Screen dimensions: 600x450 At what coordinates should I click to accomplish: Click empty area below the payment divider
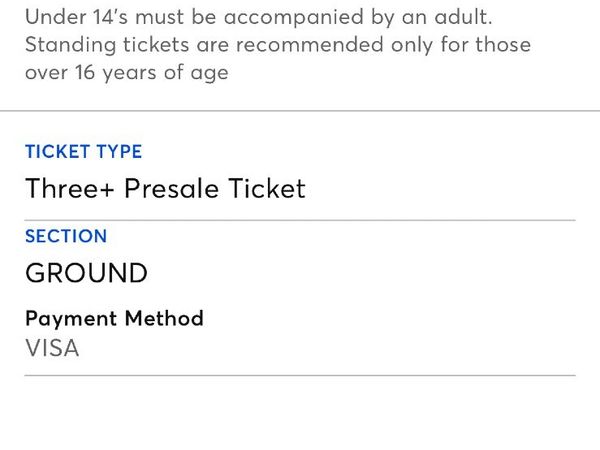pos(300,415)
